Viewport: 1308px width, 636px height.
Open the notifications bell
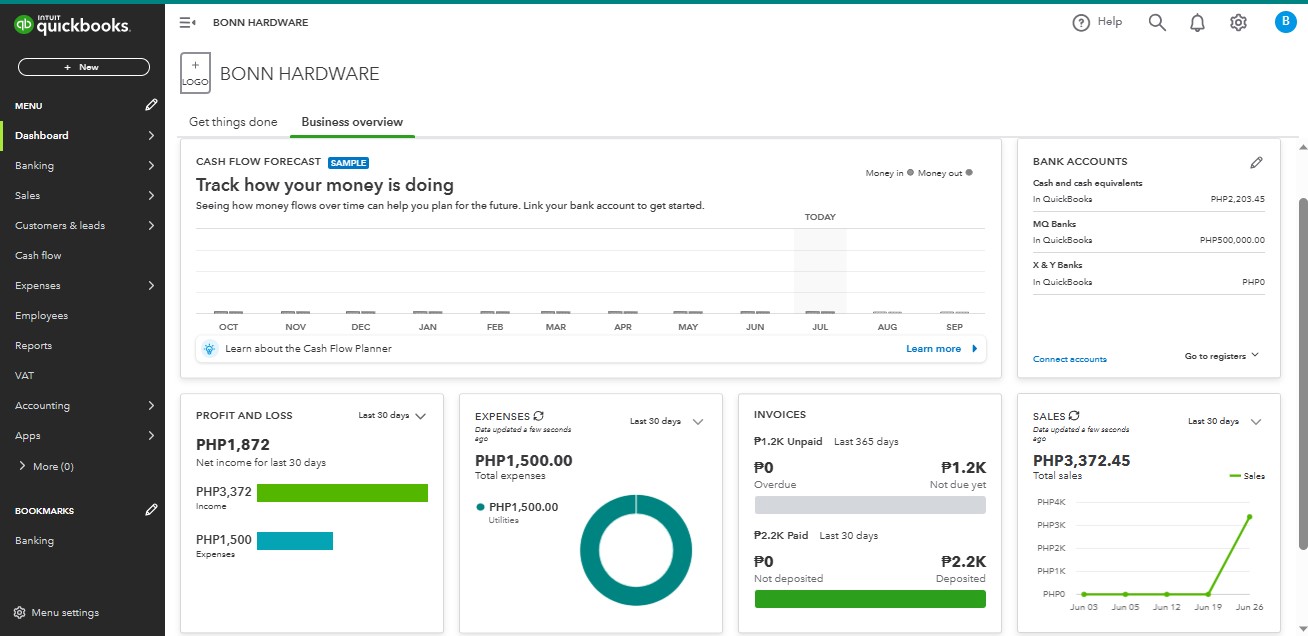point(1197,23)
